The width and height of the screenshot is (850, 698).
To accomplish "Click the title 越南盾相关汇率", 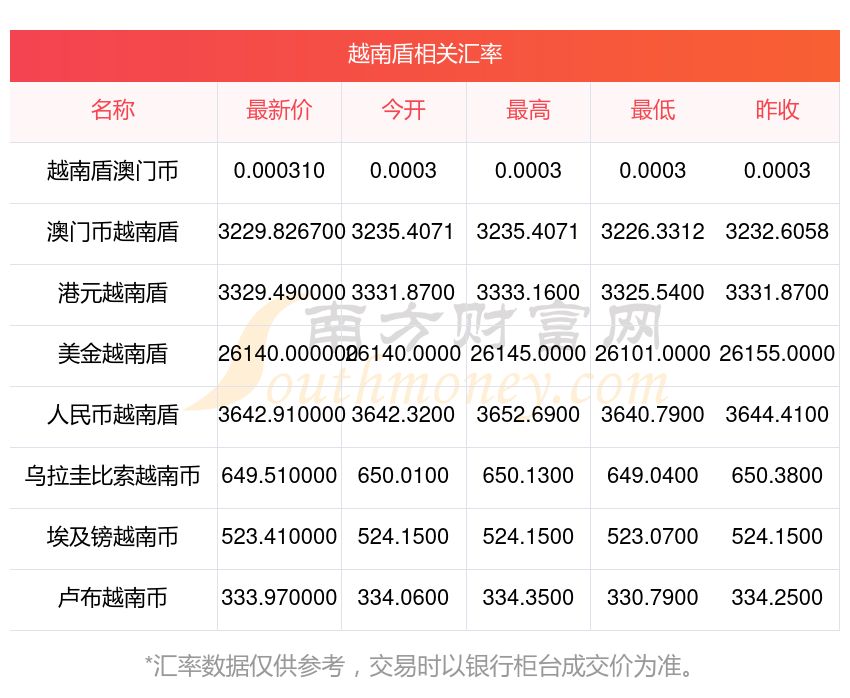I will 425,54.
